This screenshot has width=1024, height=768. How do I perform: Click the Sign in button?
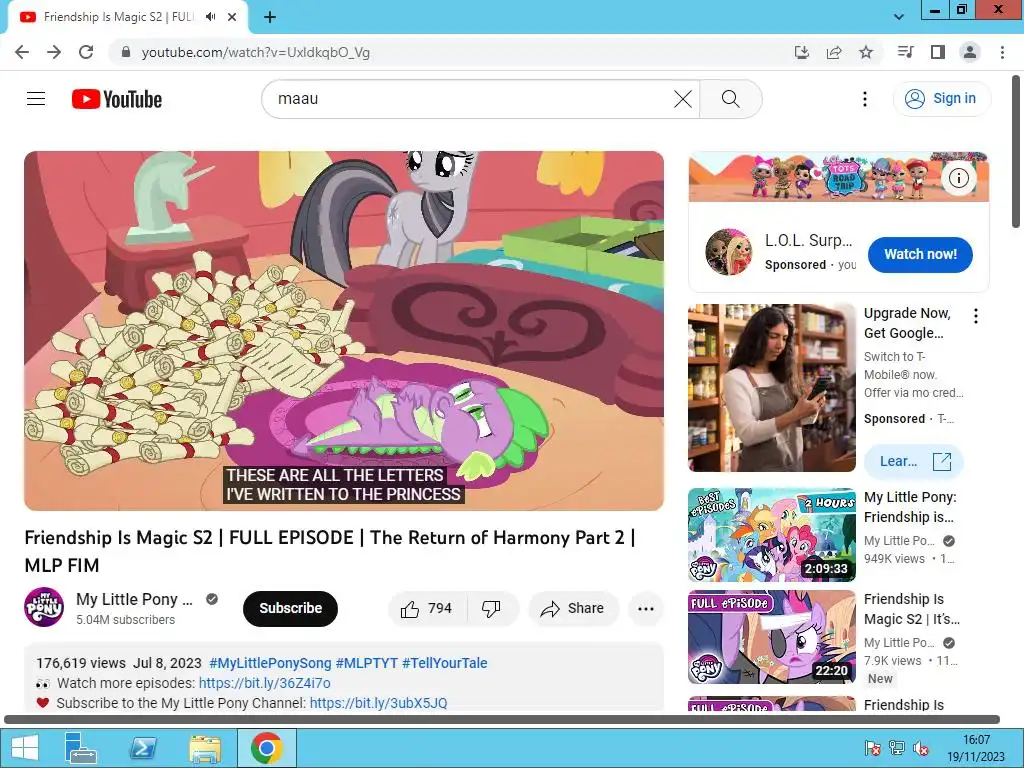pyautogui.click(x=941, y=99)
